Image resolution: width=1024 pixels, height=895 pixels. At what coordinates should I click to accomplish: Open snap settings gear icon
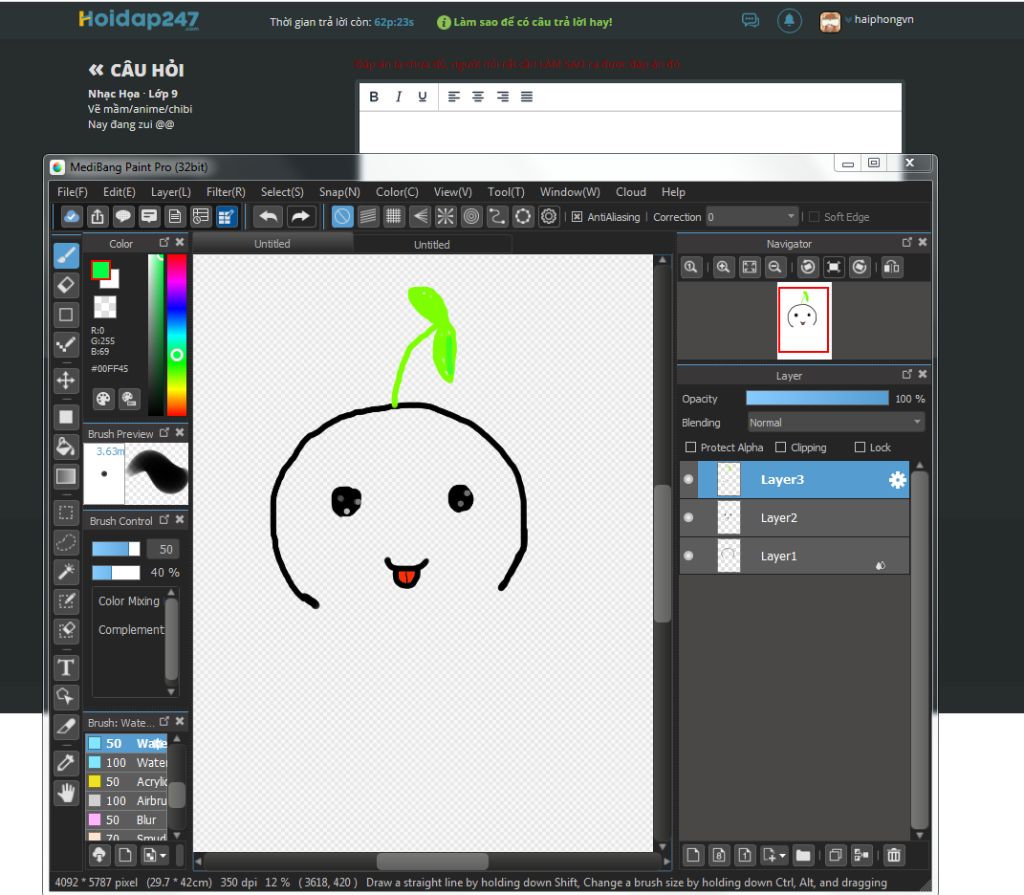(x=549, y=216)
